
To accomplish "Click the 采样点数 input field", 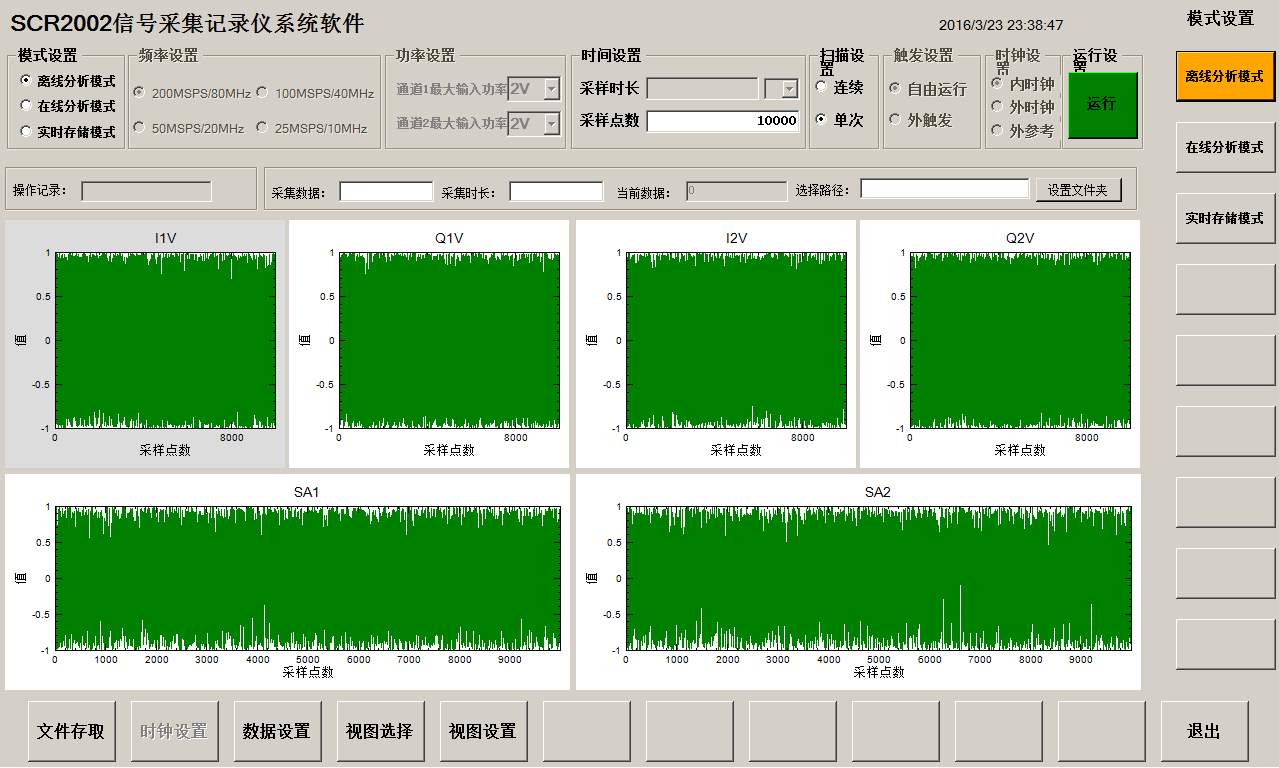I will coord(722,121).
